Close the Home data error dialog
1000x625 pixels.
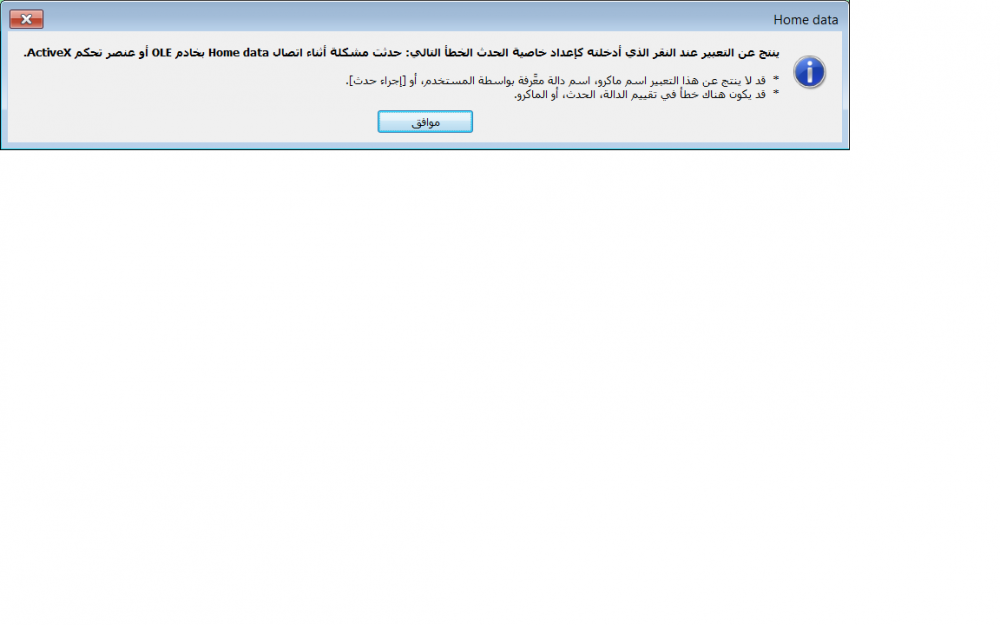tap(26, 19)
